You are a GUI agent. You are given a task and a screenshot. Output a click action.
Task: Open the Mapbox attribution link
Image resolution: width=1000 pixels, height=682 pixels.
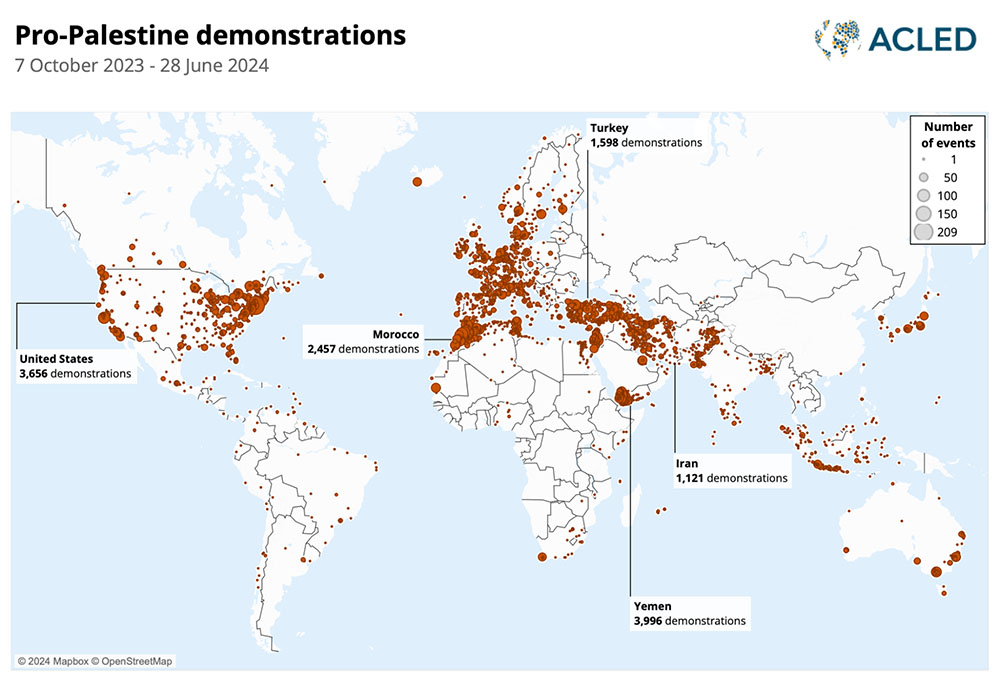coord(53,661)
